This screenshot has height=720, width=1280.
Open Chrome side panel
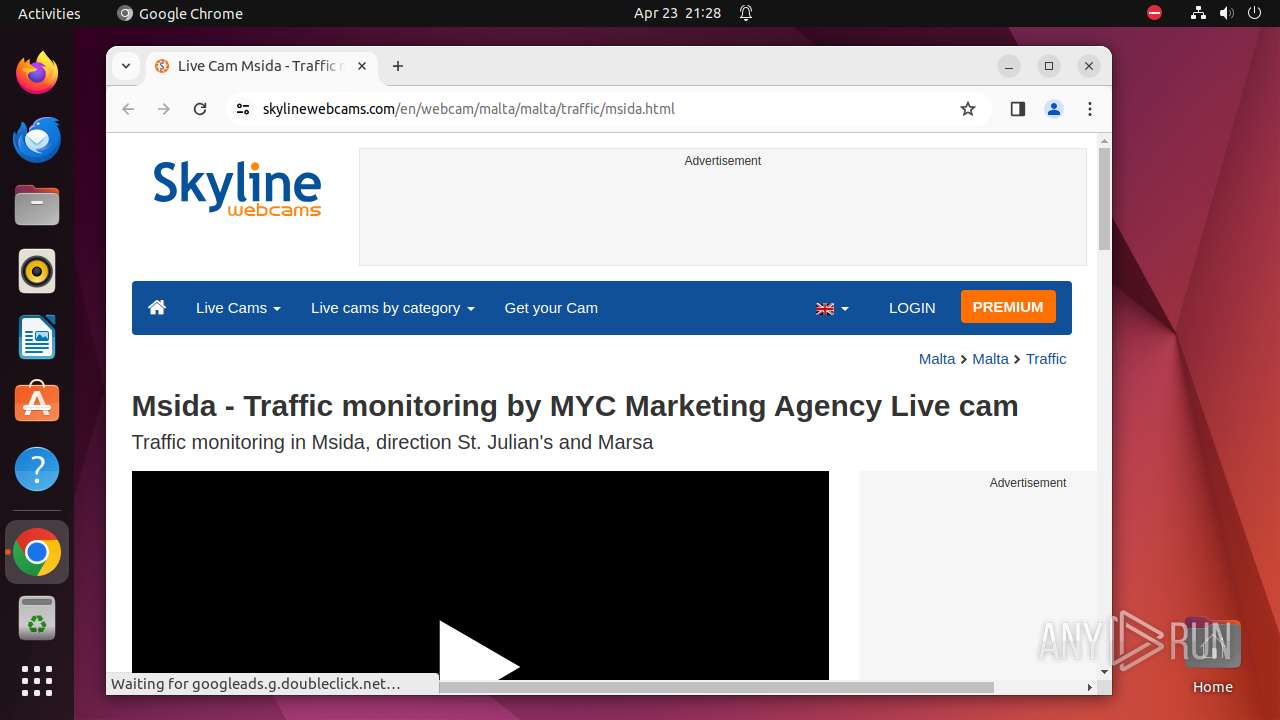coord(1018,109)
